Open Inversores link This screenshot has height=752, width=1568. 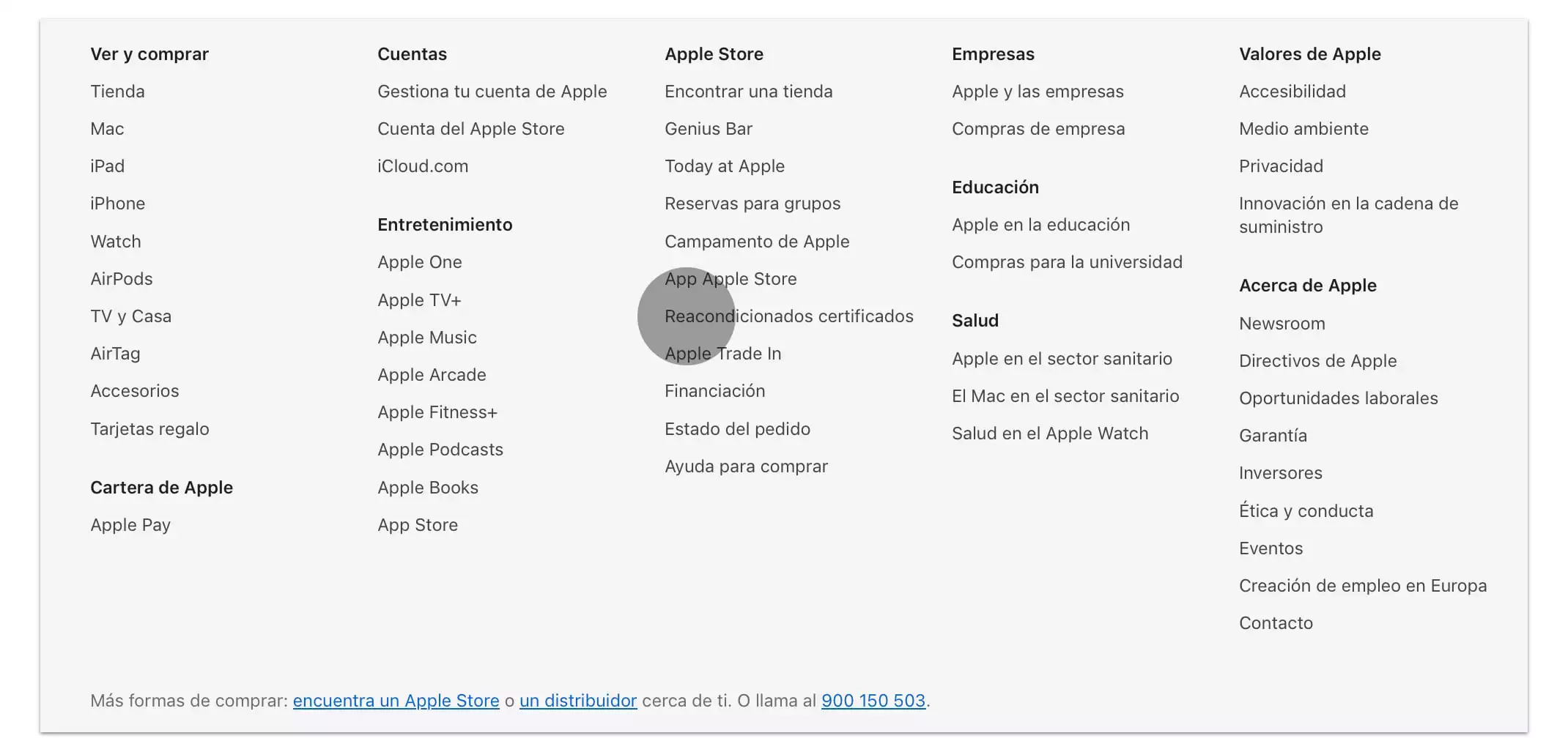tap(1280, 473)
